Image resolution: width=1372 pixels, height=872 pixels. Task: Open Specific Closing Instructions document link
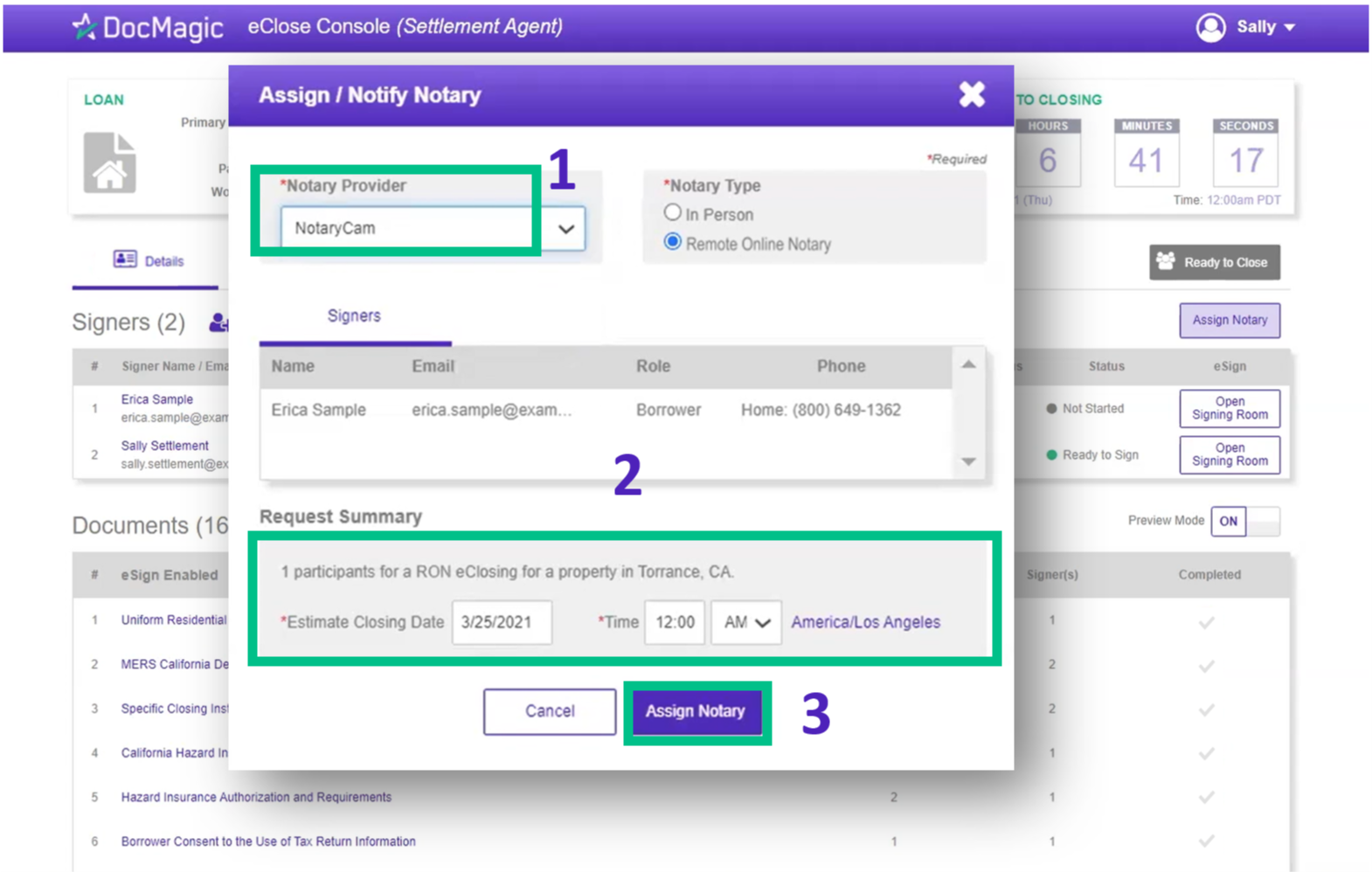click(x=174, y=709)
